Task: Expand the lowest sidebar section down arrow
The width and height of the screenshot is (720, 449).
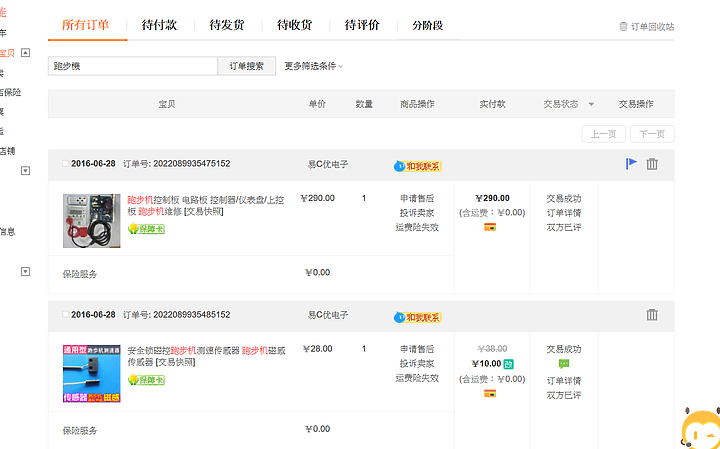Action: point(26,271)
